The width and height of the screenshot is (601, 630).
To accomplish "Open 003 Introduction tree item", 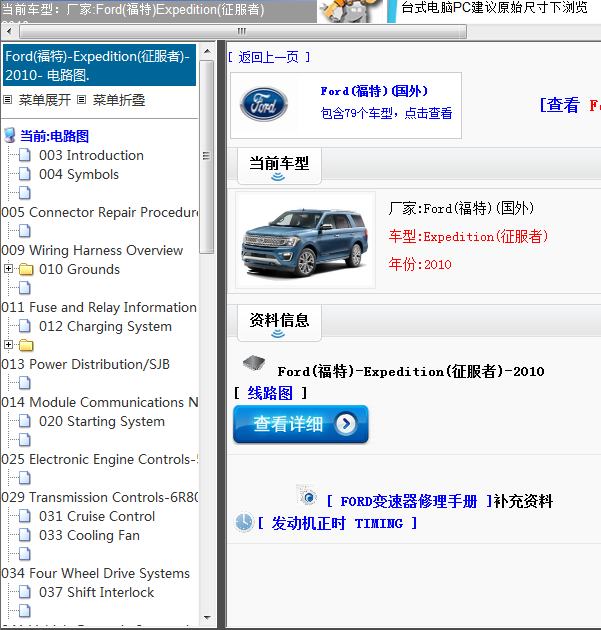I will point(91,155).
